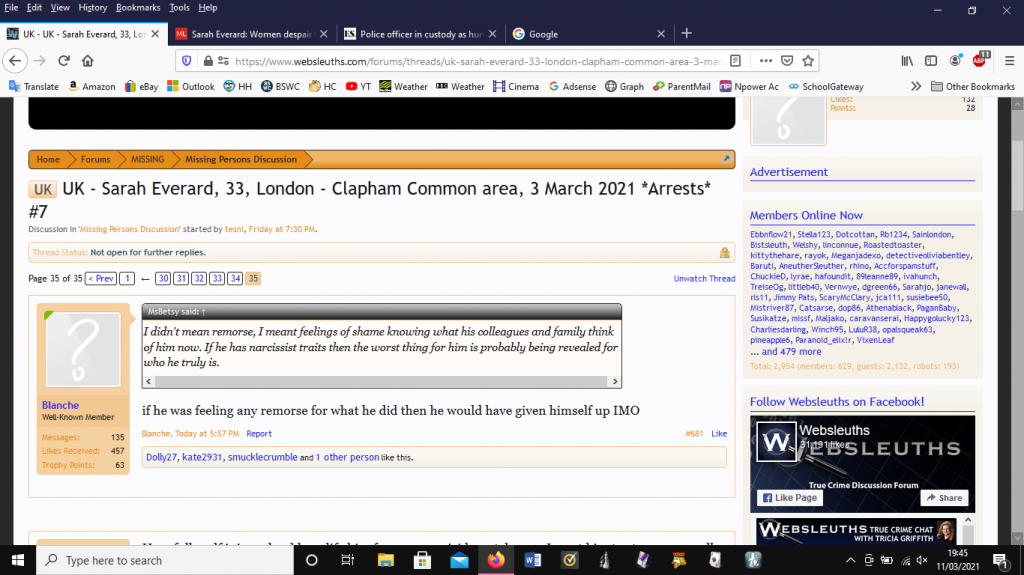
Task: Expand the Other Bookmarks folder
Action: [x=972, y=87]
